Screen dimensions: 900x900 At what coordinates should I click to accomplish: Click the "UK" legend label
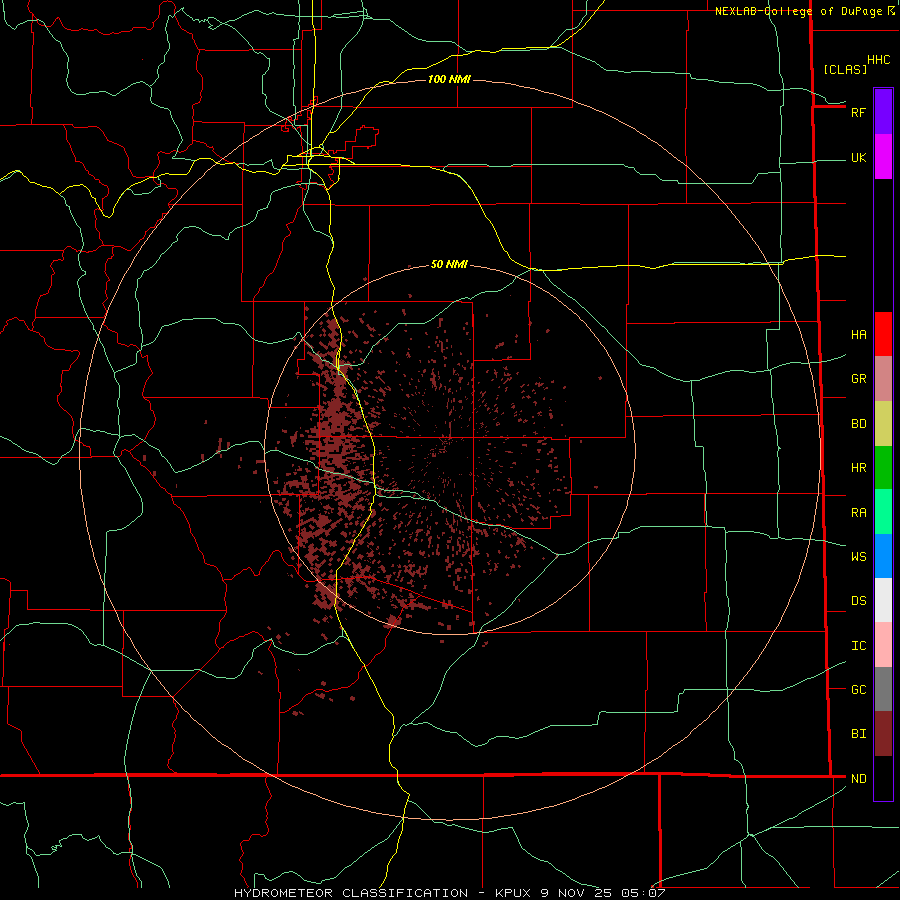858,157
